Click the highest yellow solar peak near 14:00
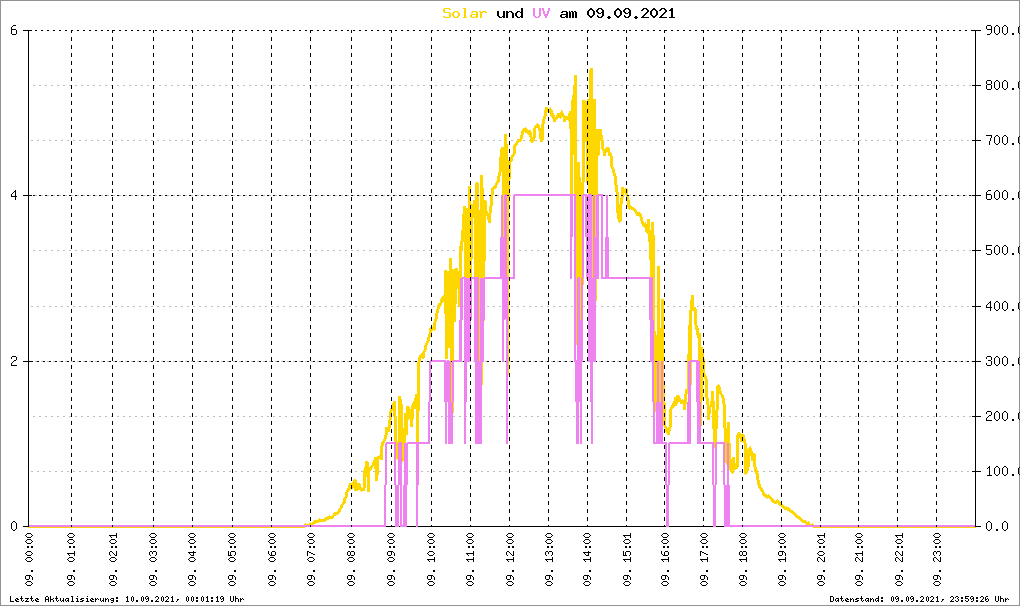The height and width of the screenshot is (606, 1020). pyautogui.click(x=591, y=70)
